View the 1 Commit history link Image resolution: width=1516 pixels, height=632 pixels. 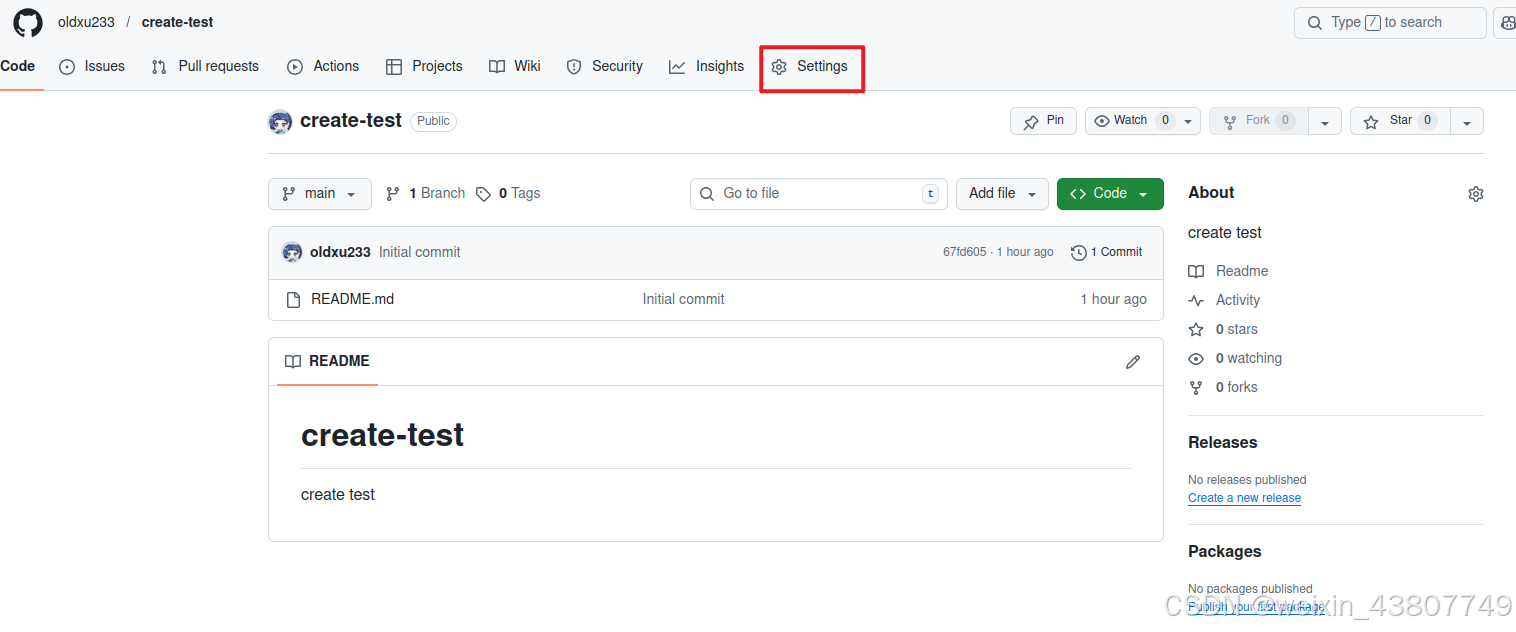1106,252
